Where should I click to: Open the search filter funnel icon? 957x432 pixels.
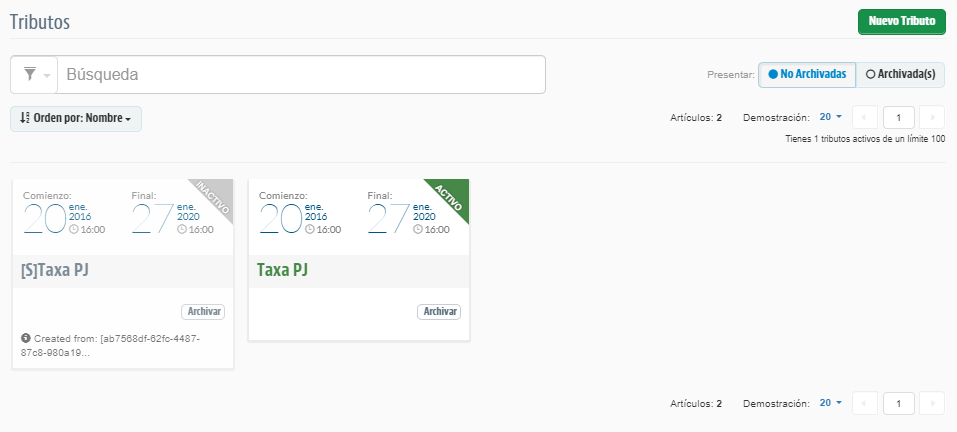coord(31,74)
